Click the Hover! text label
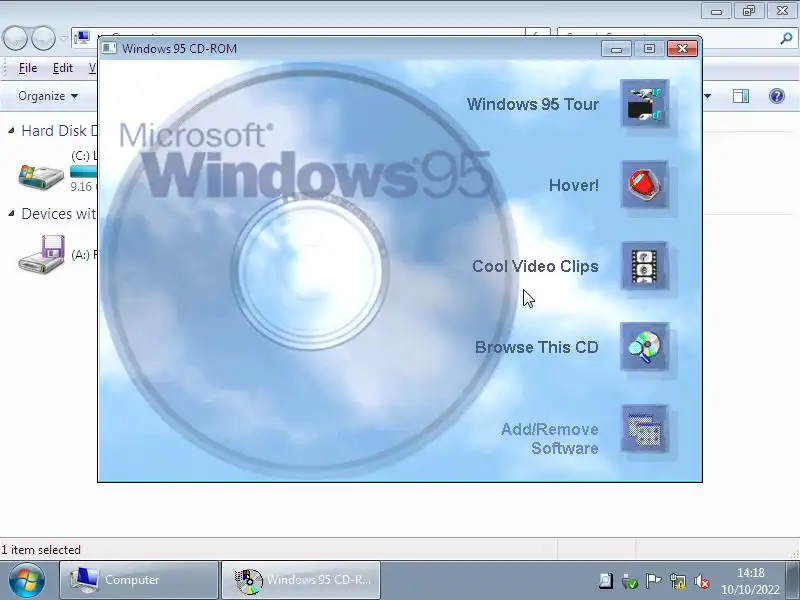The width and height of the screenshot is (800, 600). pyautogui.click(x=573, y=185)
